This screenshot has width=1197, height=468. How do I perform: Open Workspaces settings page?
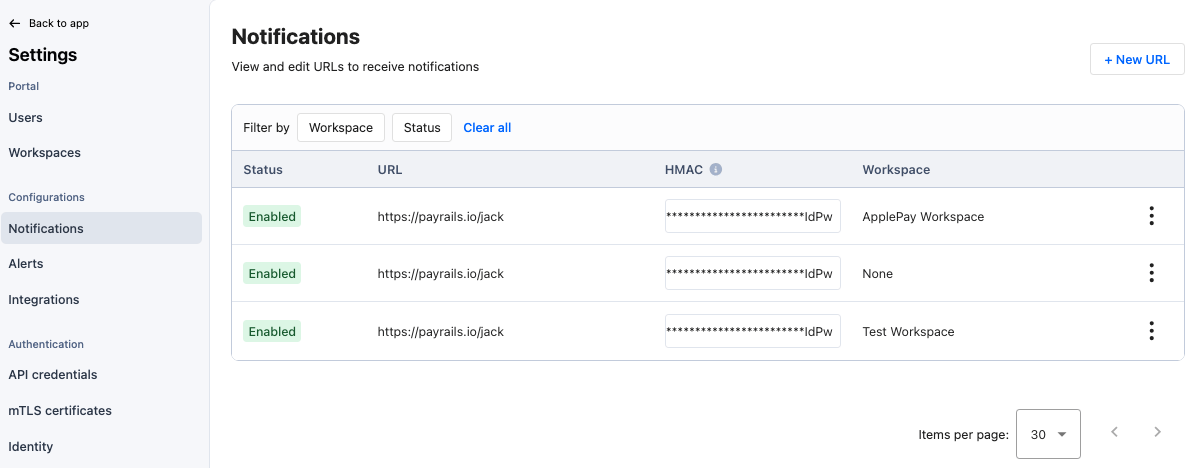pos(44,153)
